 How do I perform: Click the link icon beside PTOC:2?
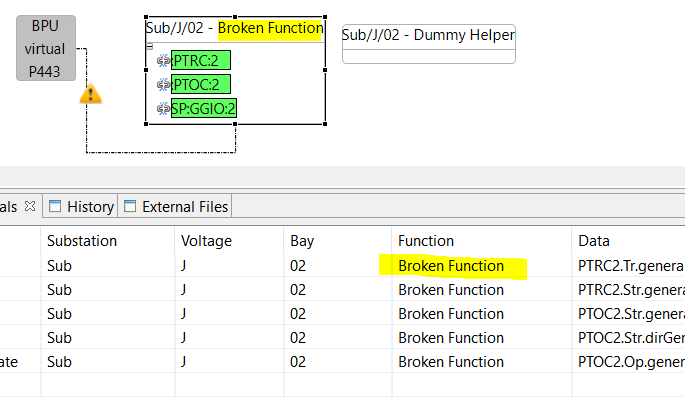(x=163, y=84)
